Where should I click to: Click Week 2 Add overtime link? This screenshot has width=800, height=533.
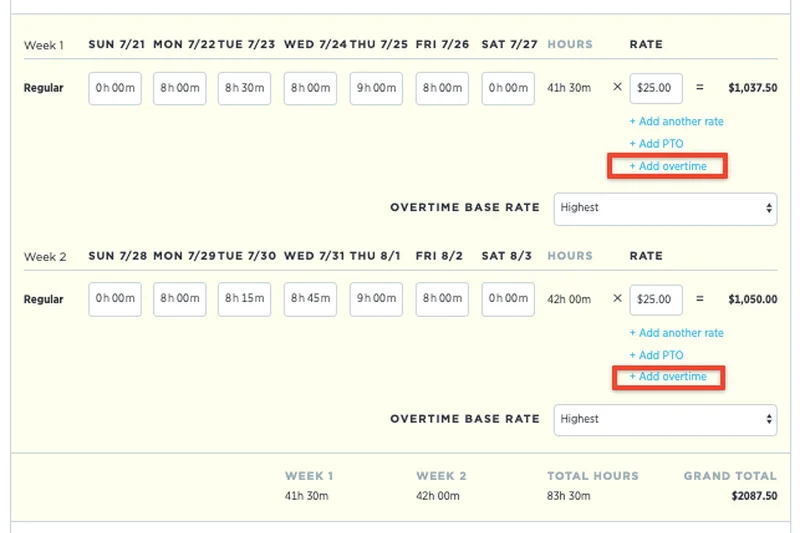668,377
